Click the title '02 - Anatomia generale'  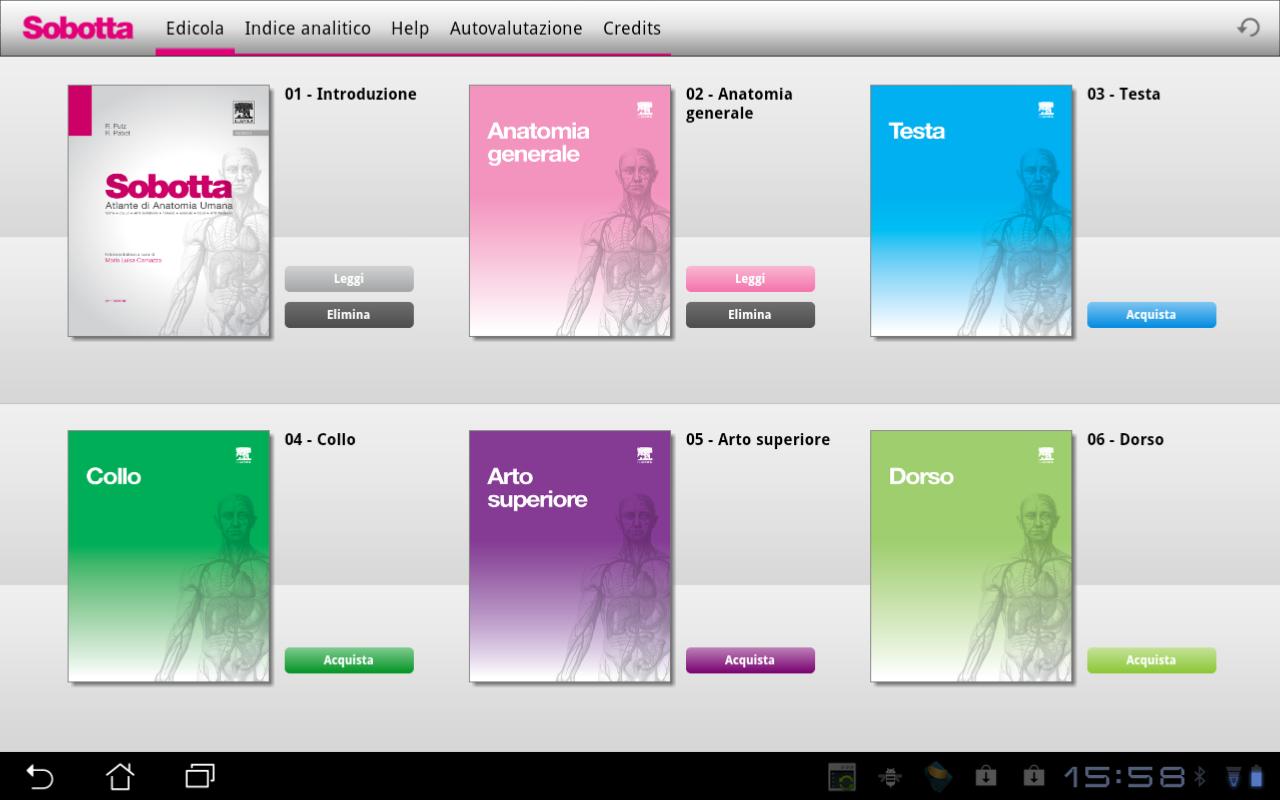coord(739,104)
